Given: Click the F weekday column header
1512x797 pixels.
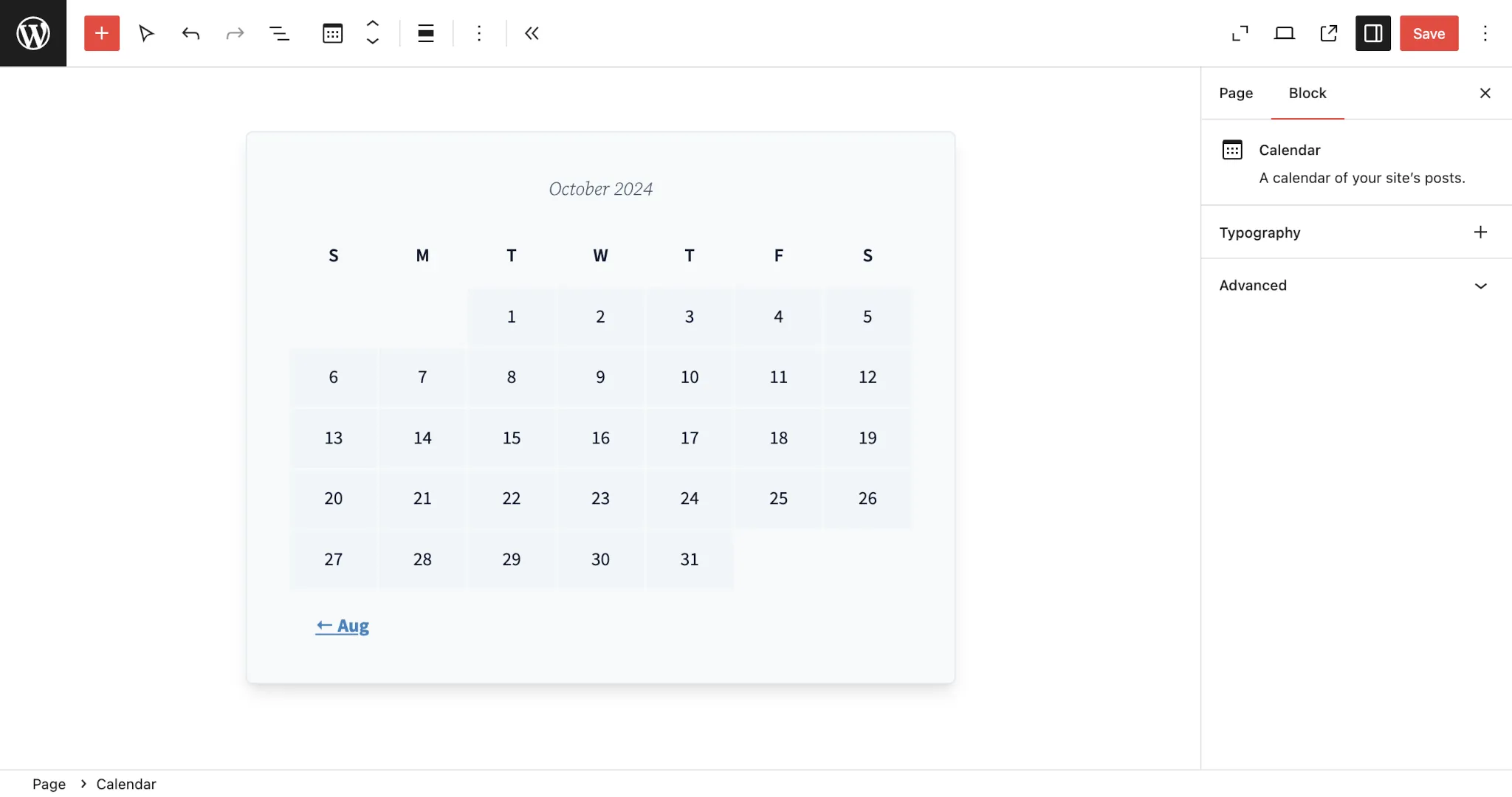Looking at the screenshot, I should coord(778,255).
